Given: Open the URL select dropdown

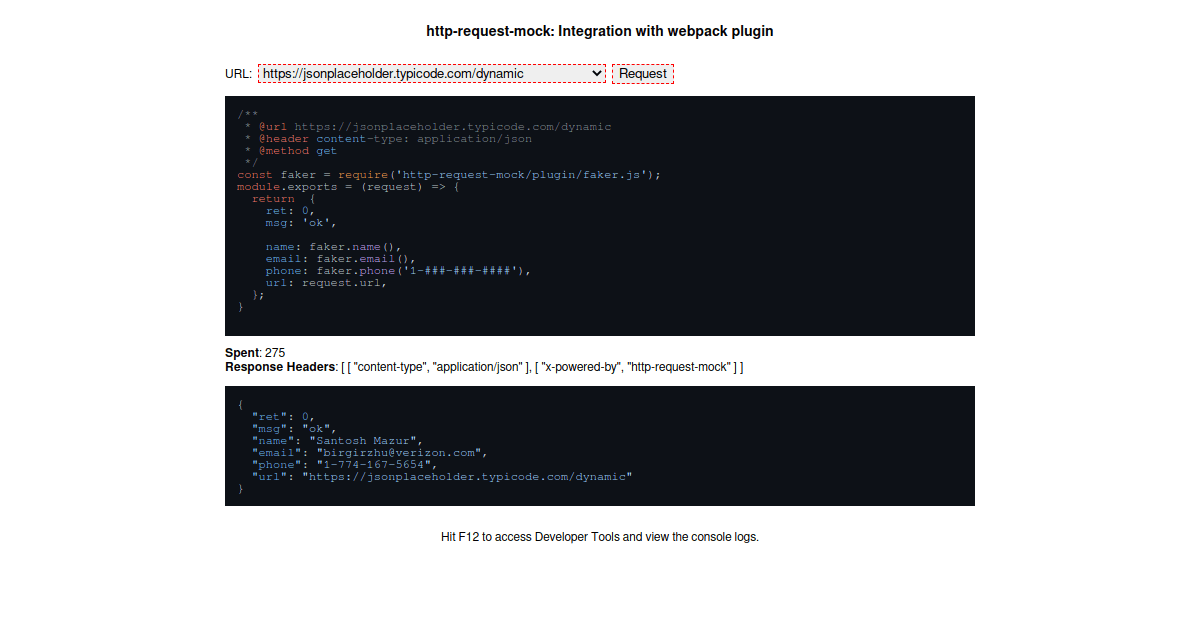Looking at the screenshot, I should [431, 73].
